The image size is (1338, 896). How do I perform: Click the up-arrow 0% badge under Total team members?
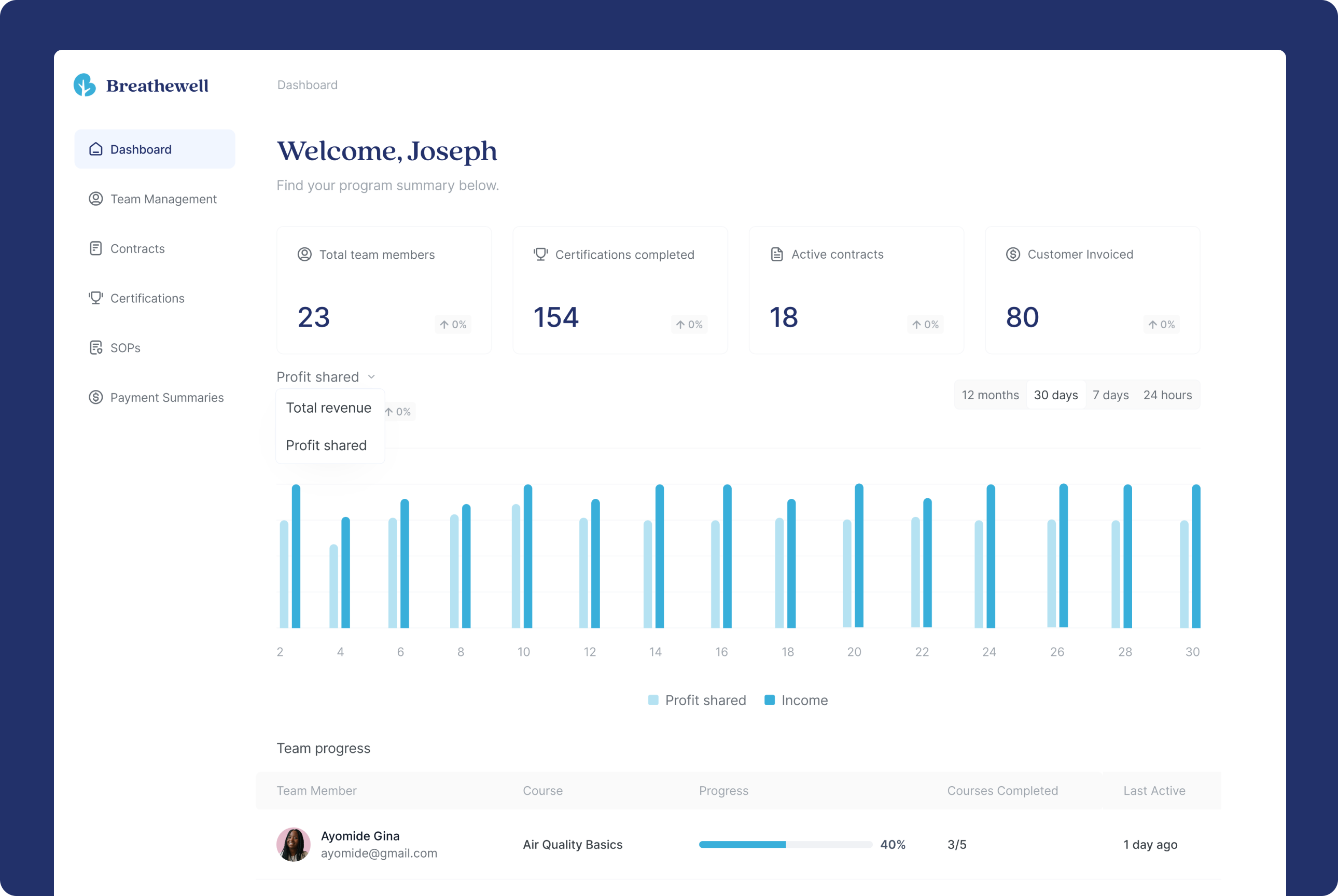click(453, 325)
